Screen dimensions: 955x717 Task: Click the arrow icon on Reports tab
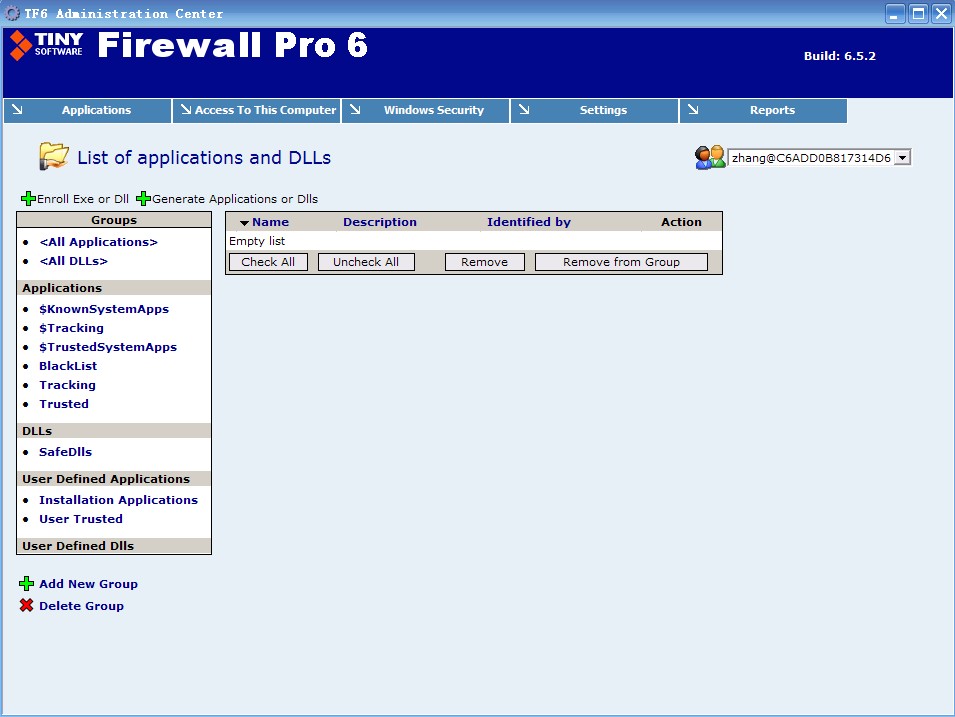tap(693, 110)
